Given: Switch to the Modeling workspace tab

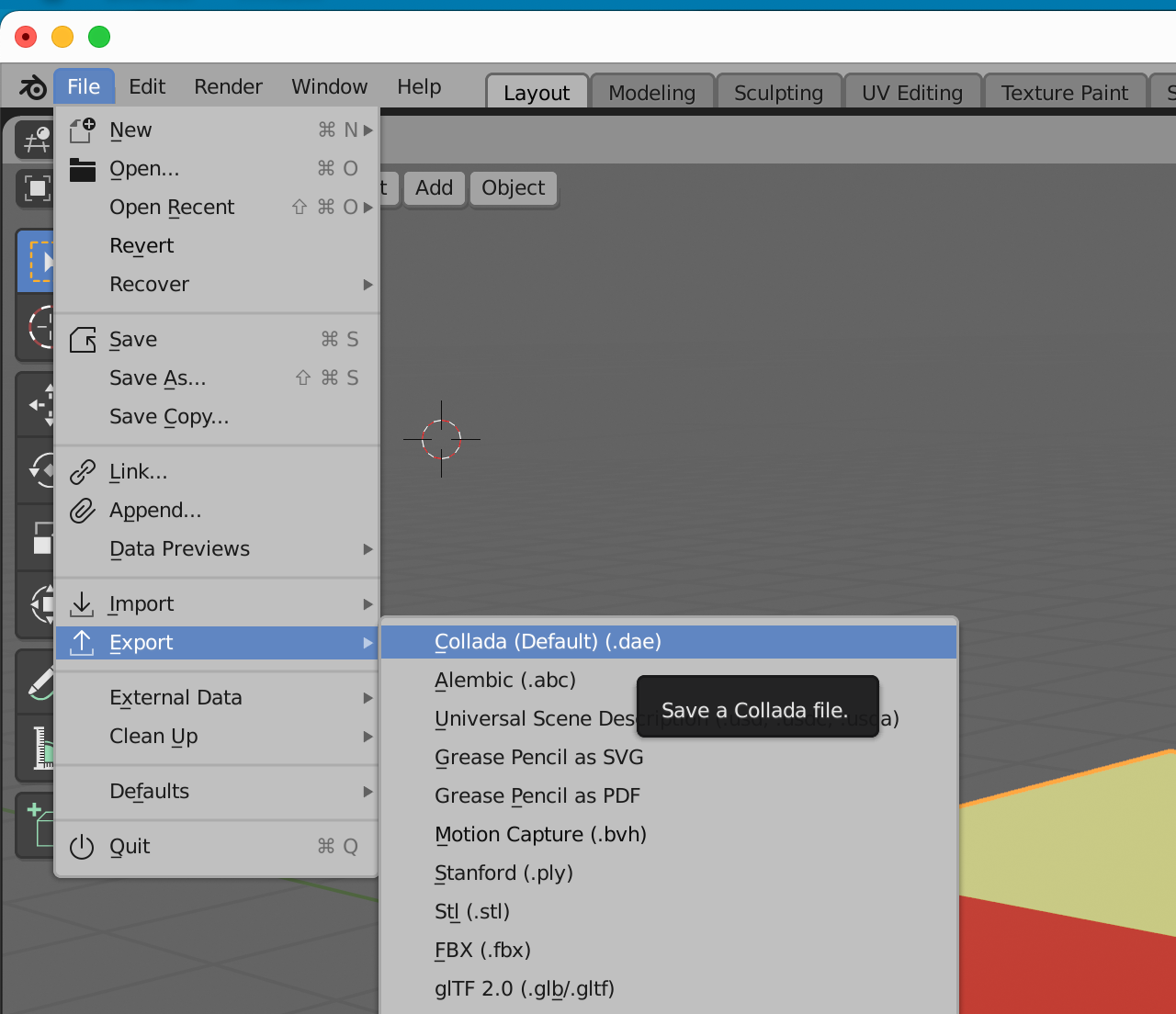Looking at the screenshot, I should tap(652, 93).
